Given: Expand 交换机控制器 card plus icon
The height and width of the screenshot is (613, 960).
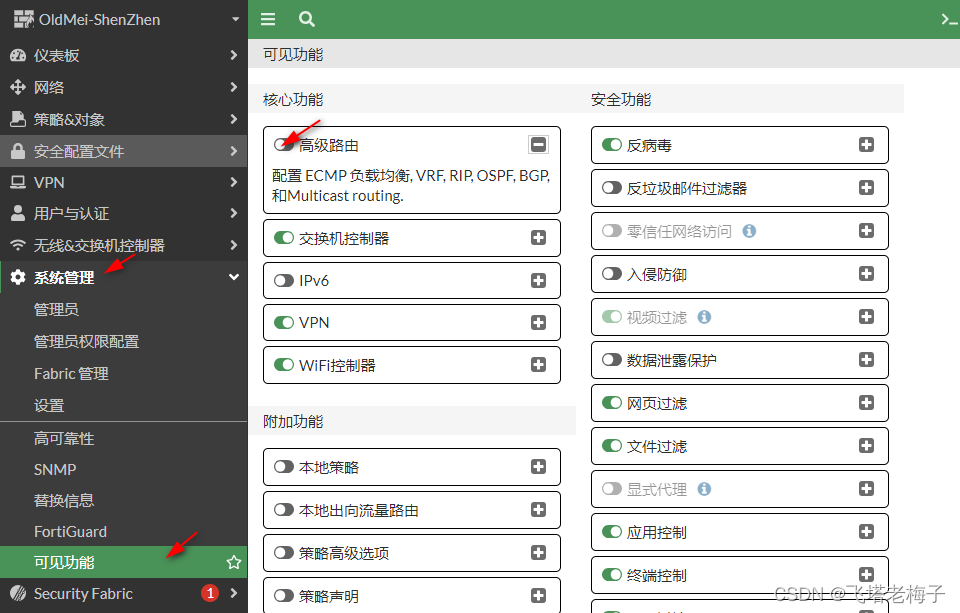Looking at the screenshot, I should [538, 238].
